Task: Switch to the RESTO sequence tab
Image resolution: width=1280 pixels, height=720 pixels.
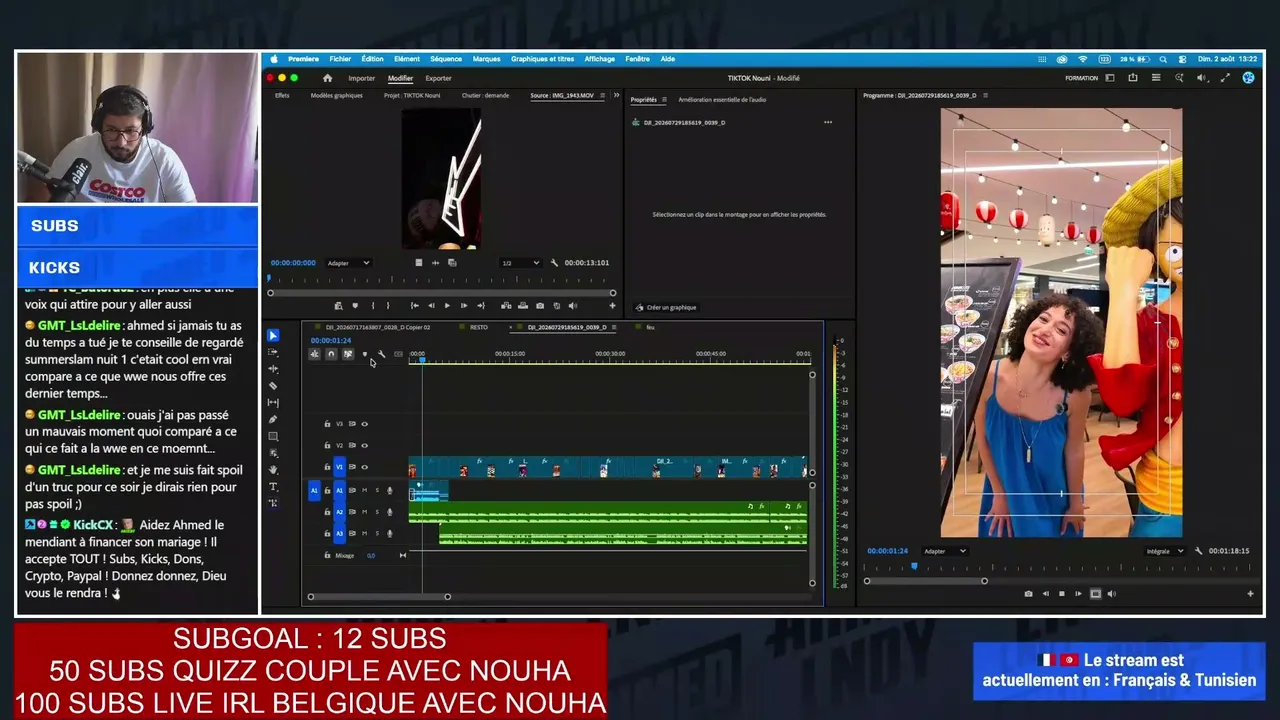Action: point(479,327)
